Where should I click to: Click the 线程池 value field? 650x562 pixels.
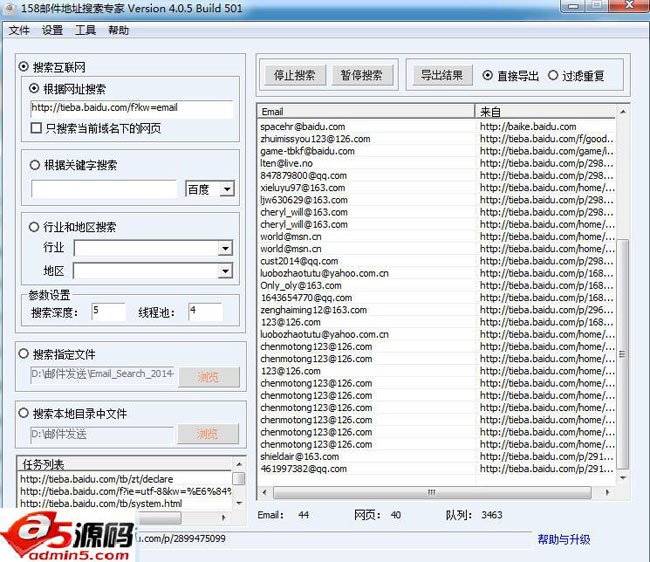(205, 311)
